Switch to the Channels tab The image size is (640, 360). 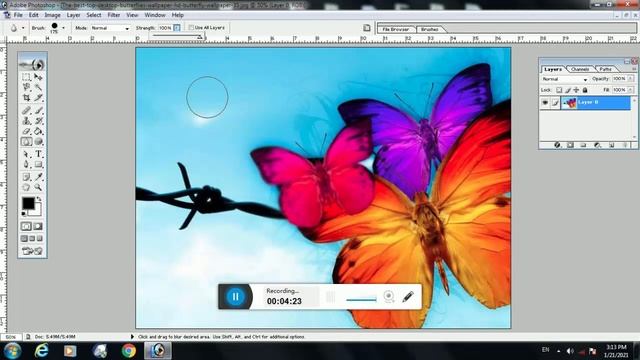click(580, 69)
